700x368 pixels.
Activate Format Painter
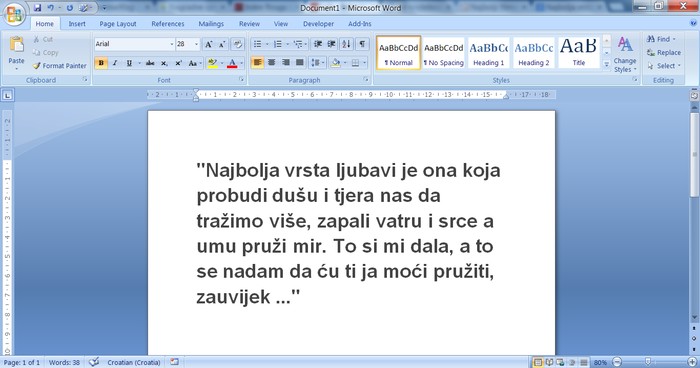(x=59, y=66)
